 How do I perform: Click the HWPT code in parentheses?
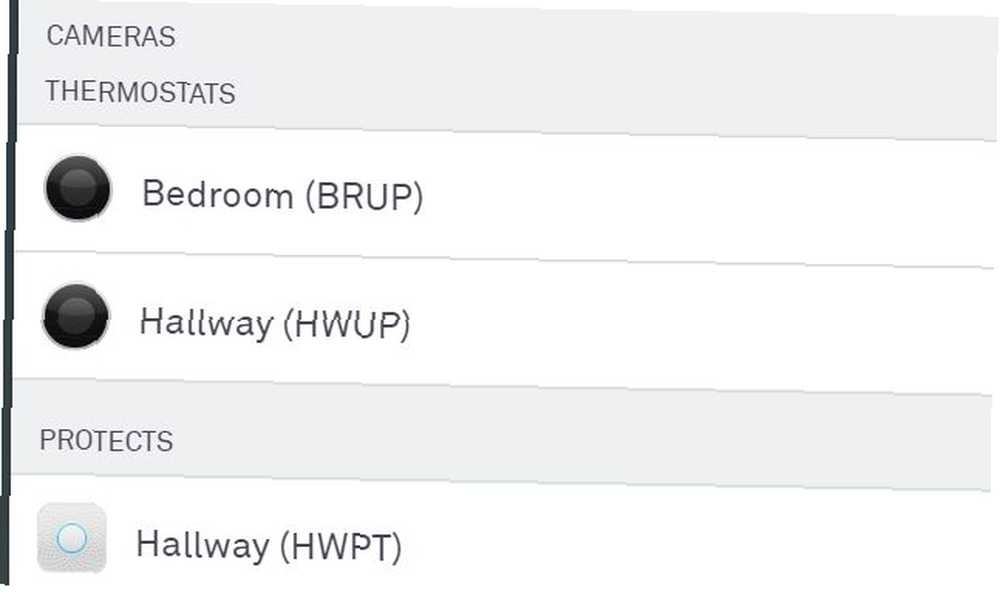coord(341,547)
